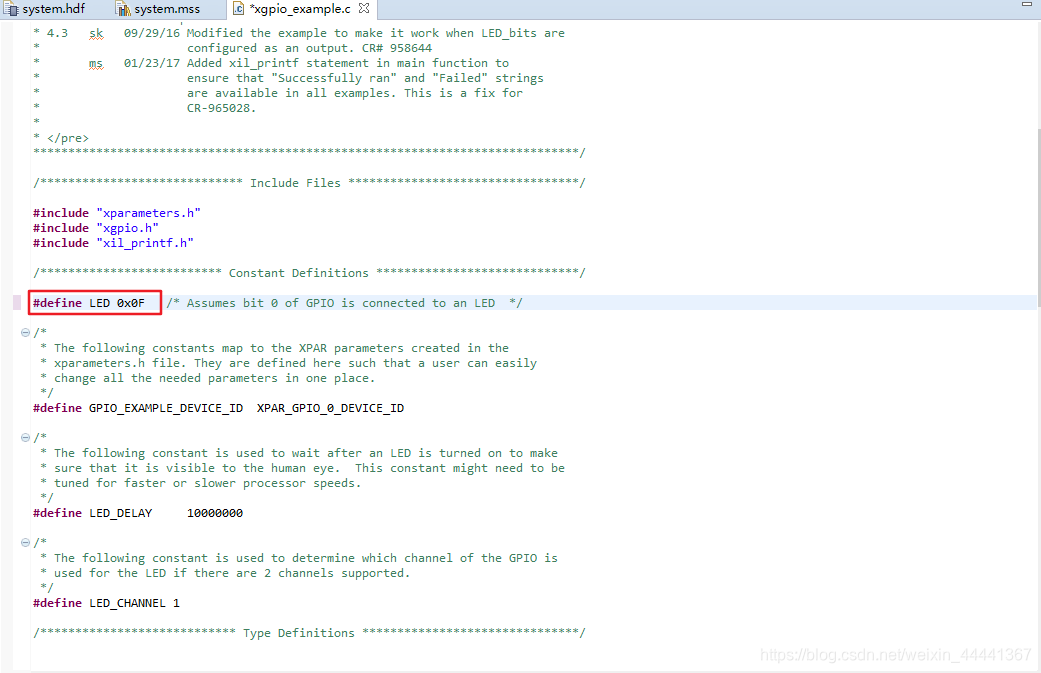The height and width of the screenshot is (673, 1041).
Task: Click the 'Assumes bit 0 of GPIO' comment
Action: (345, 303)
